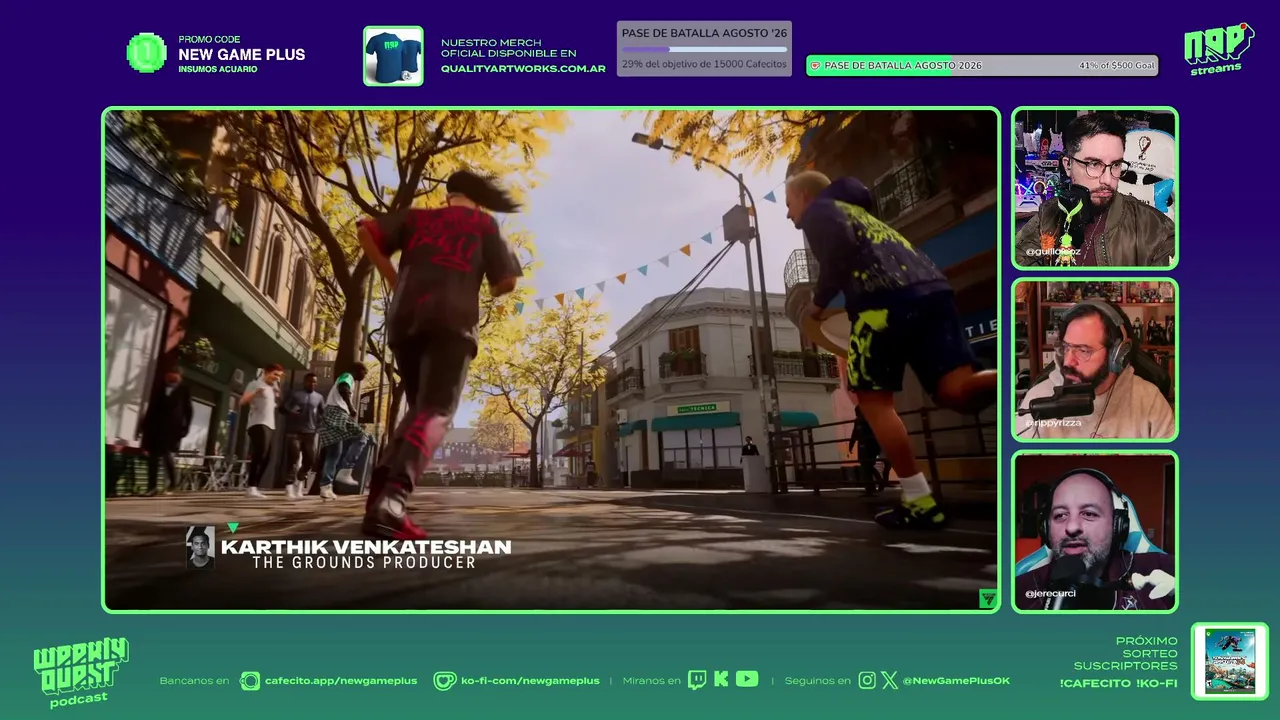The height and width of the screenshot is (720, 1280).
Task: Click the Instagram icon
Action: tap(867, 681)
